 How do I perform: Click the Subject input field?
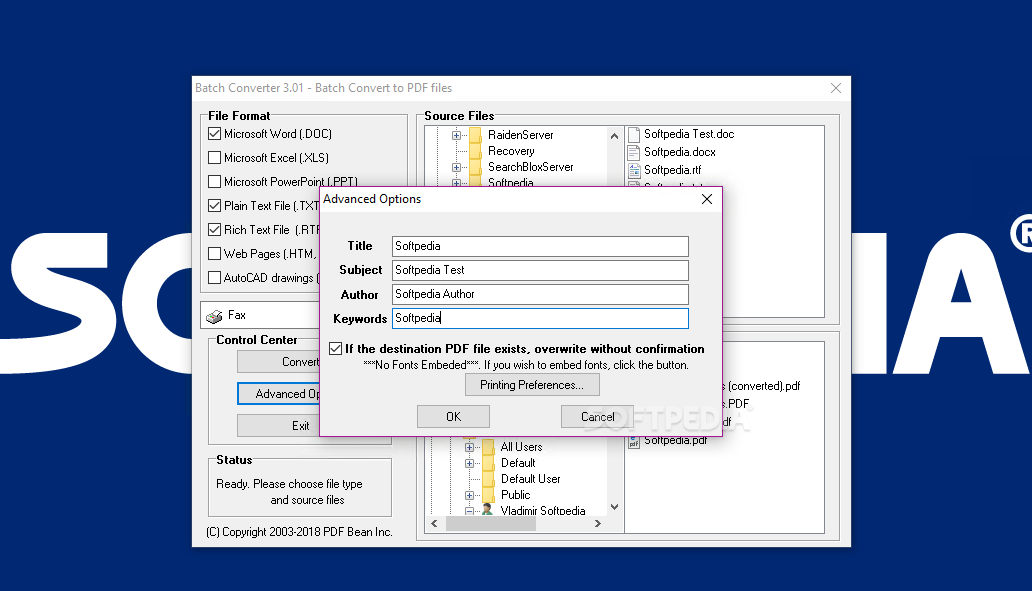point(540,270)
